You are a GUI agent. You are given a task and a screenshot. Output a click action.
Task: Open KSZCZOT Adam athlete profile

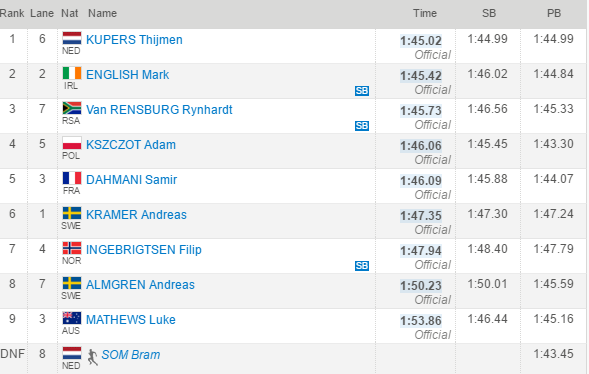[x=131, y=145]
